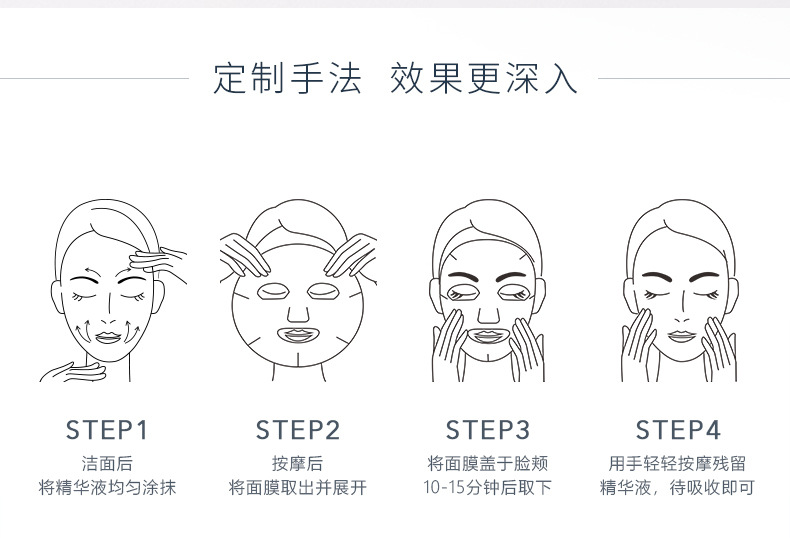
Task: Click the text 精华液，待吸收即可
Action: point(677,487)
